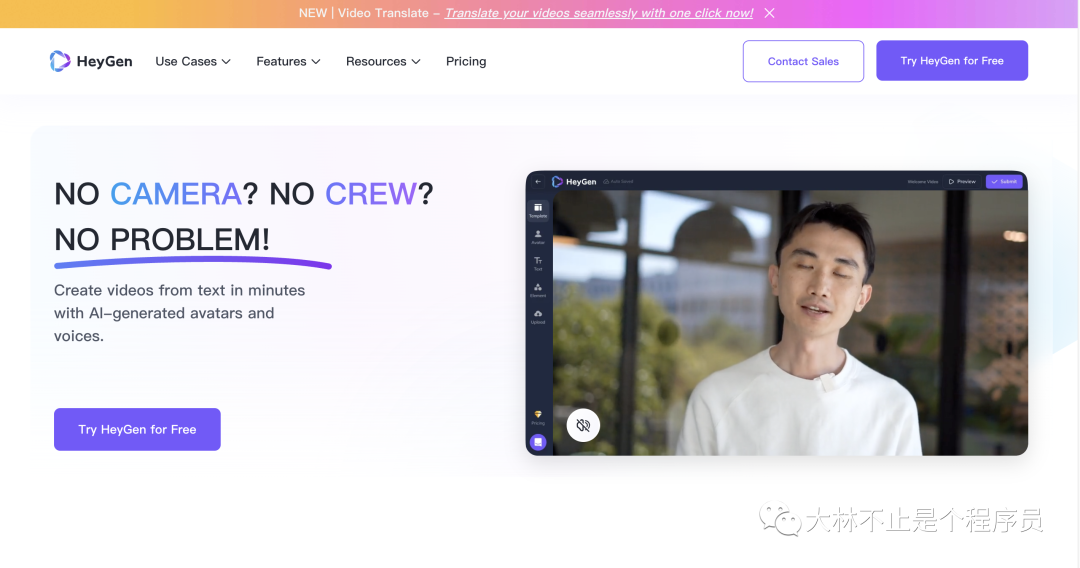Select the Template icon in editor sidebar
The height and width of the screenshot is (568, 1080).
click(538, 210)
